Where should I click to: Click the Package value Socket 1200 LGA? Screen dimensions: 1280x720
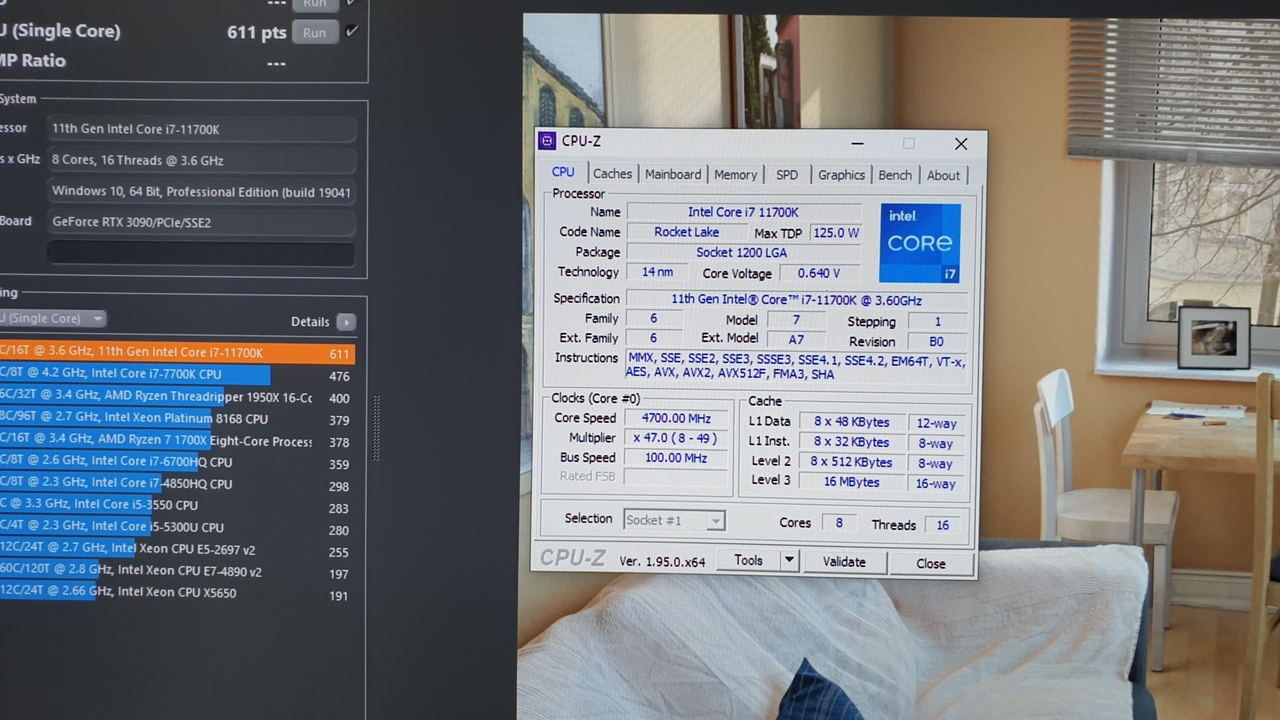point(742,253)
